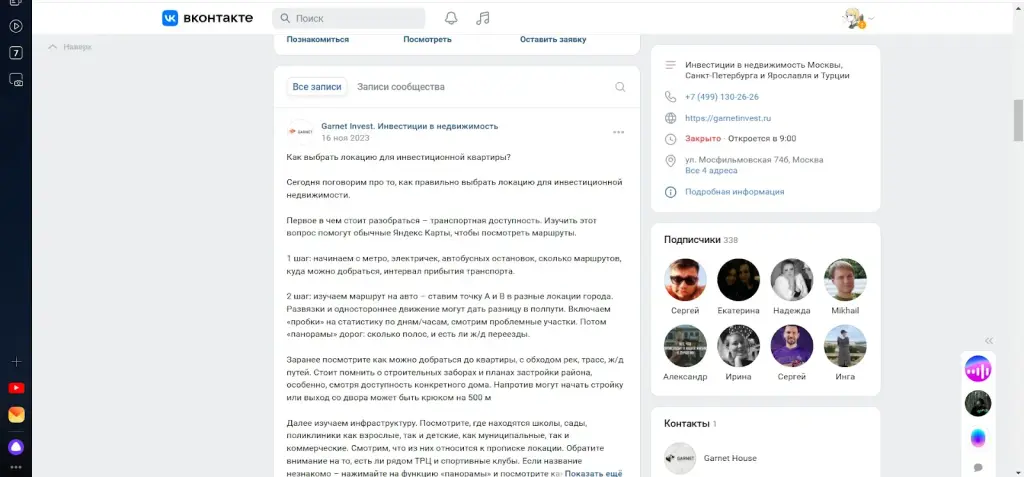
Task: Open the Подписчики heading
Action: click(x=692, y=240)
